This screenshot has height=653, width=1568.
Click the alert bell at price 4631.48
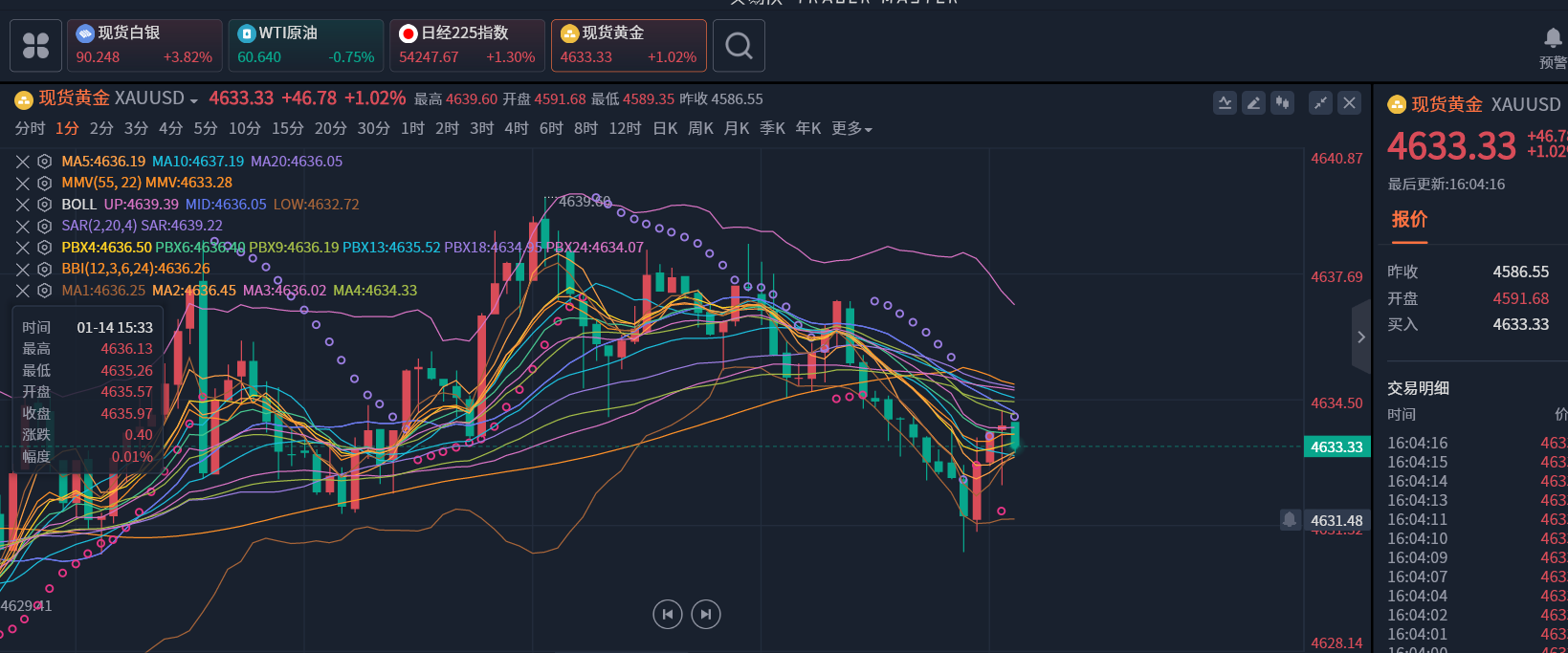point(1290,519)
